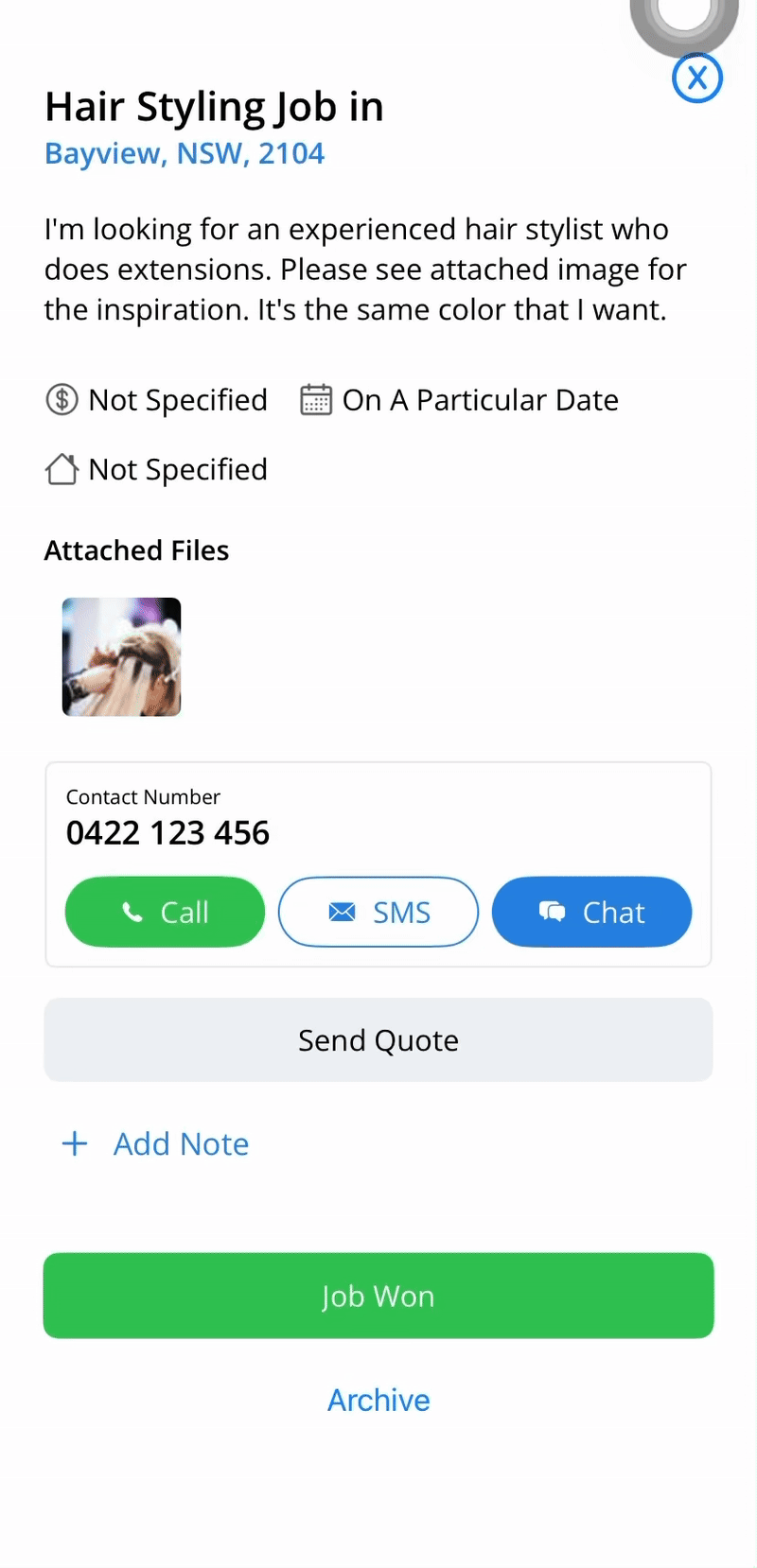Tap the phone icon on the Call button
Image resolution: width=757 pixels, height=1568 pixels.
pyautogui.click(x=133, y=913)
